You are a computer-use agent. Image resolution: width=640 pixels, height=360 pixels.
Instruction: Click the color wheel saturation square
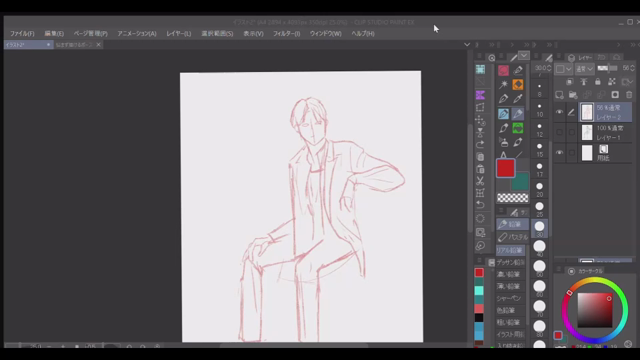pos(595,310)
